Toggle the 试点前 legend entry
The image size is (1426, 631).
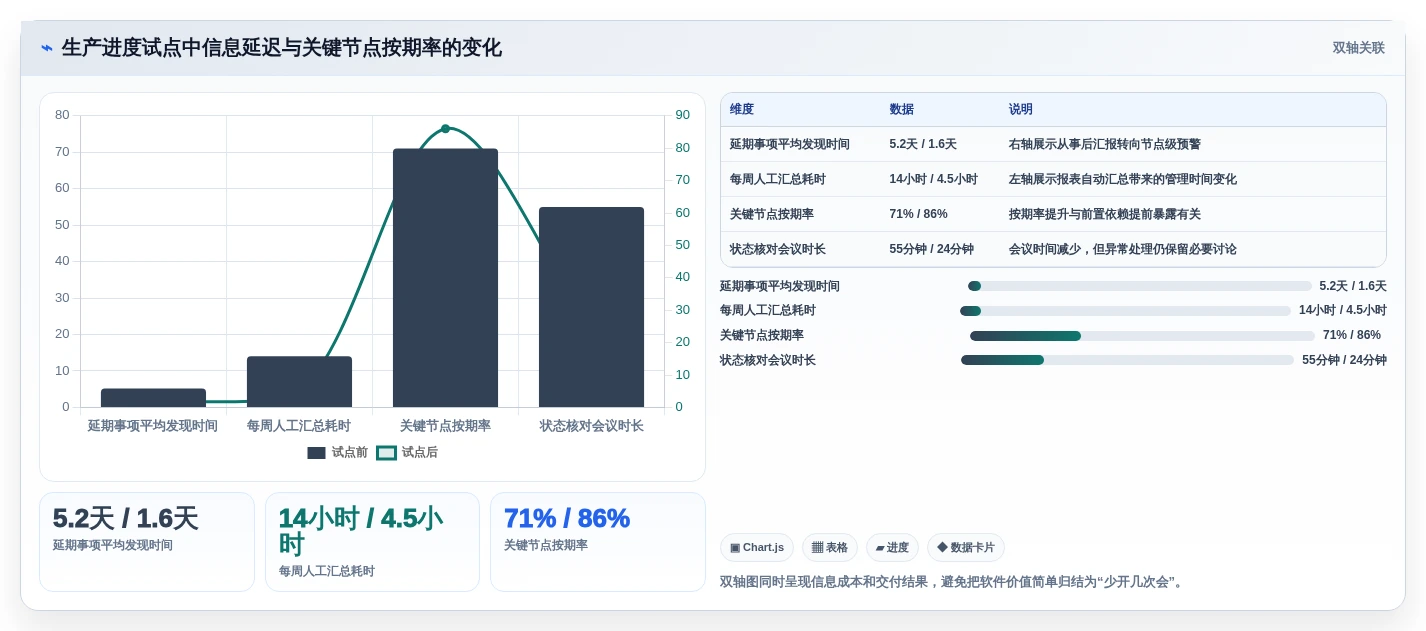point(338,453)
